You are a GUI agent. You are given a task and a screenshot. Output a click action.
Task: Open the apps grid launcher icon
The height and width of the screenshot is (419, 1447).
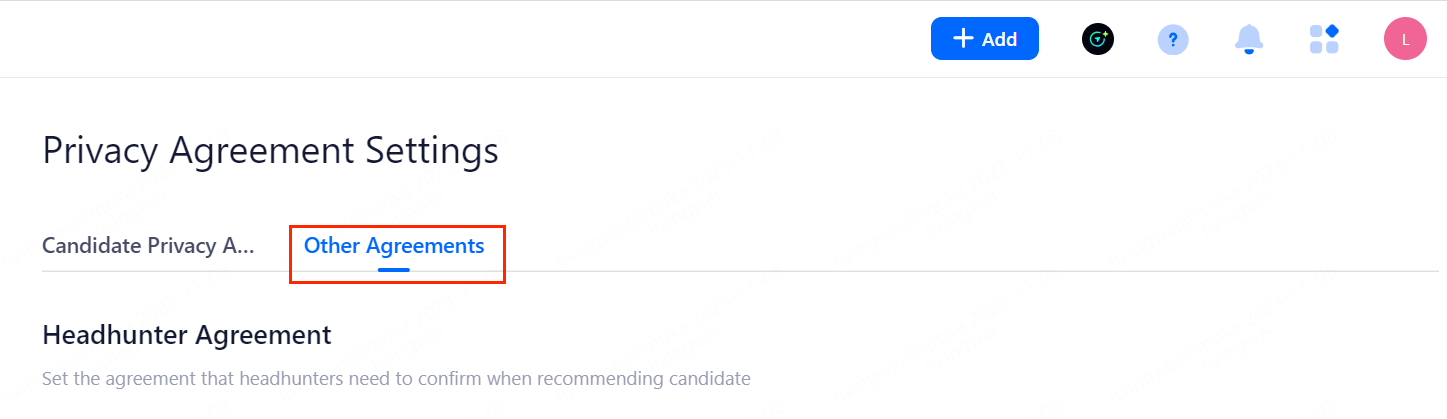pyautogui.click(x=1324, y=39)
